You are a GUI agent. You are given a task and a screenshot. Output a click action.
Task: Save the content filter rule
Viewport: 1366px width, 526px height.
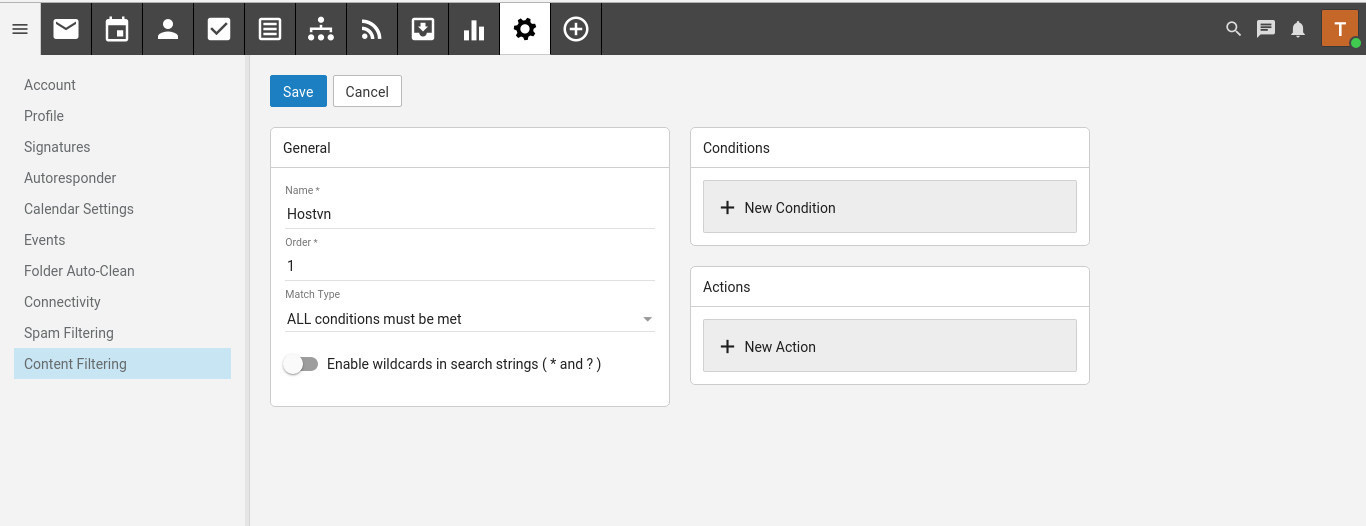298,91
